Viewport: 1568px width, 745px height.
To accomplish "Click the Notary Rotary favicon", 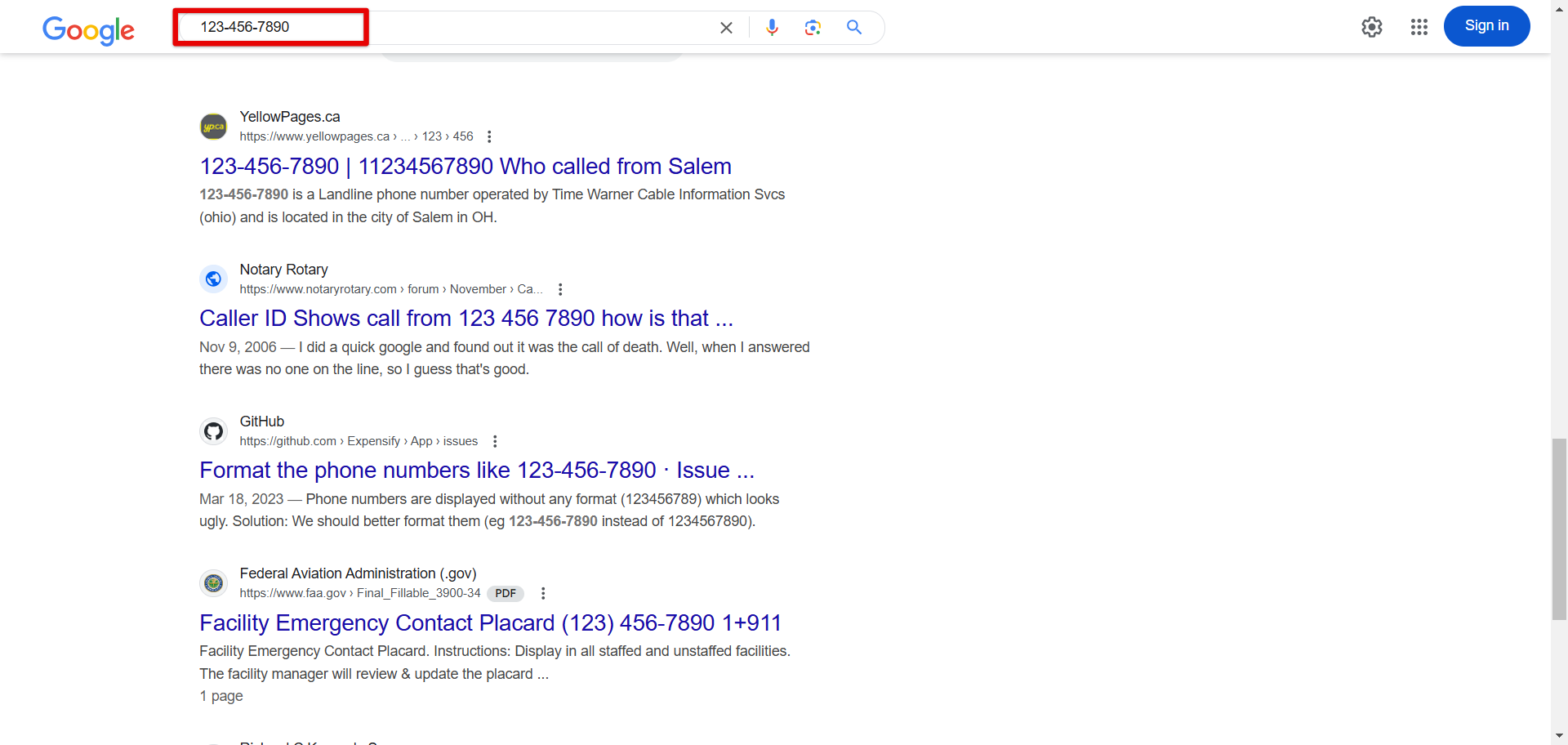I will (x=214, y=279).
